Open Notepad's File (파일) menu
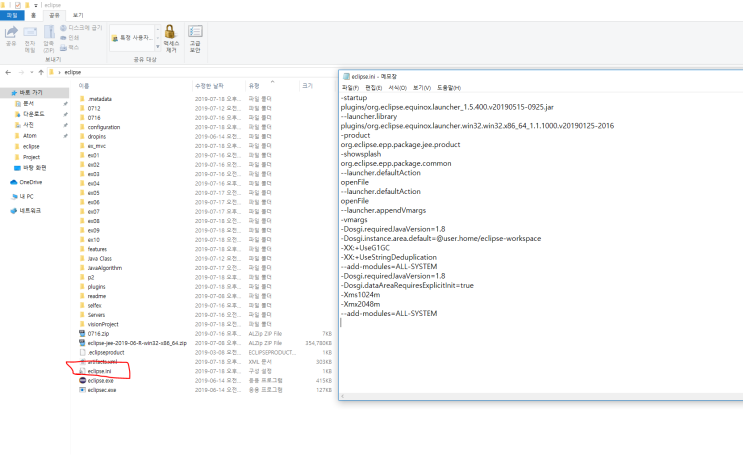 pos(350,88)
